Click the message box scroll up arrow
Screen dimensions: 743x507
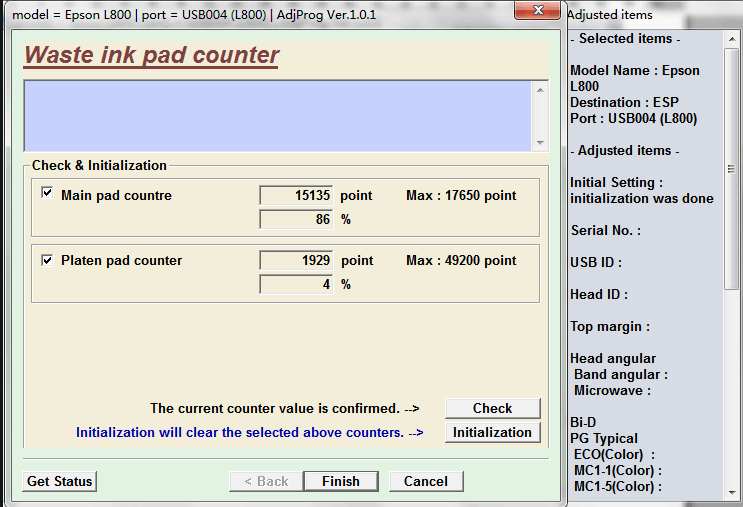tap(540, 90)
